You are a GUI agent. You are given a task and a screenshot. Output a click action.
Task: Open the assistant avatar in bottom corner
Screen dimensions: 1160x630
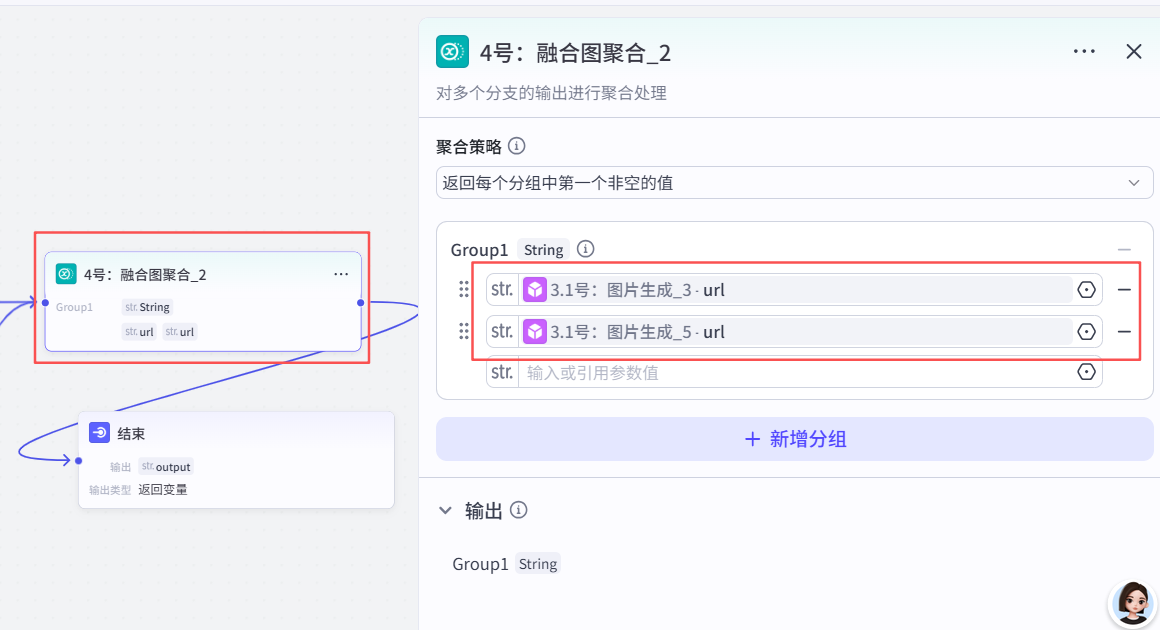pos(1133,603)
